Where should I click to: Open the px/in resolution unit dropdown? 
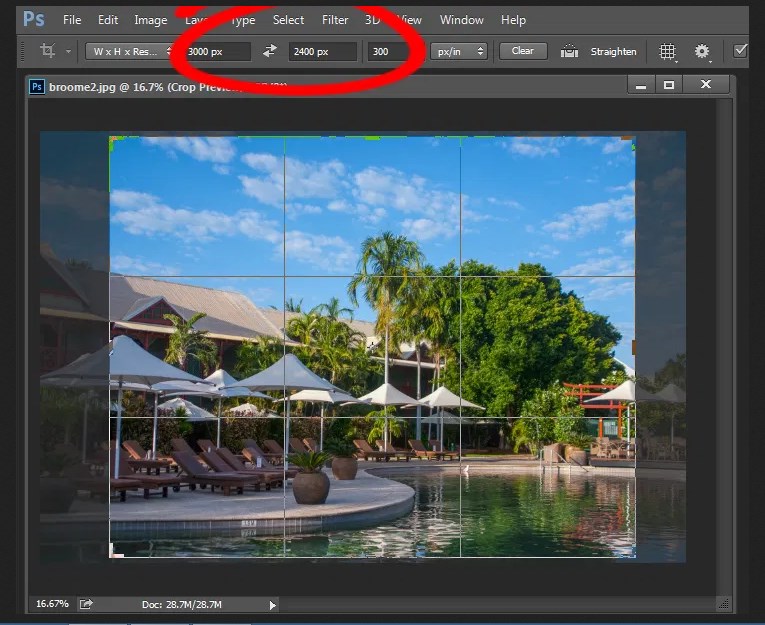pos(459,51)
